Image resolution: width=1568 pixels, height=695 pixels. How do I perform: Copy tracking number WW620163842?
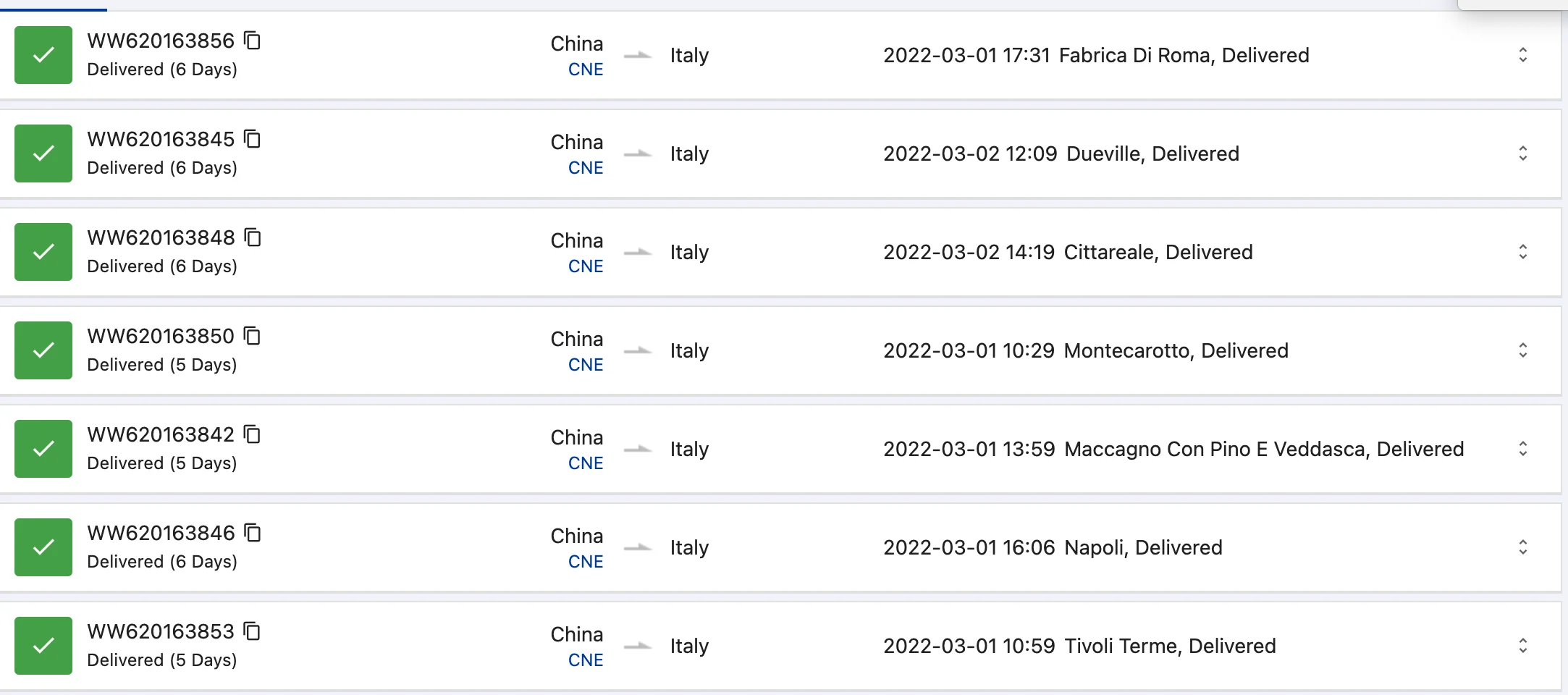point(252,434)
